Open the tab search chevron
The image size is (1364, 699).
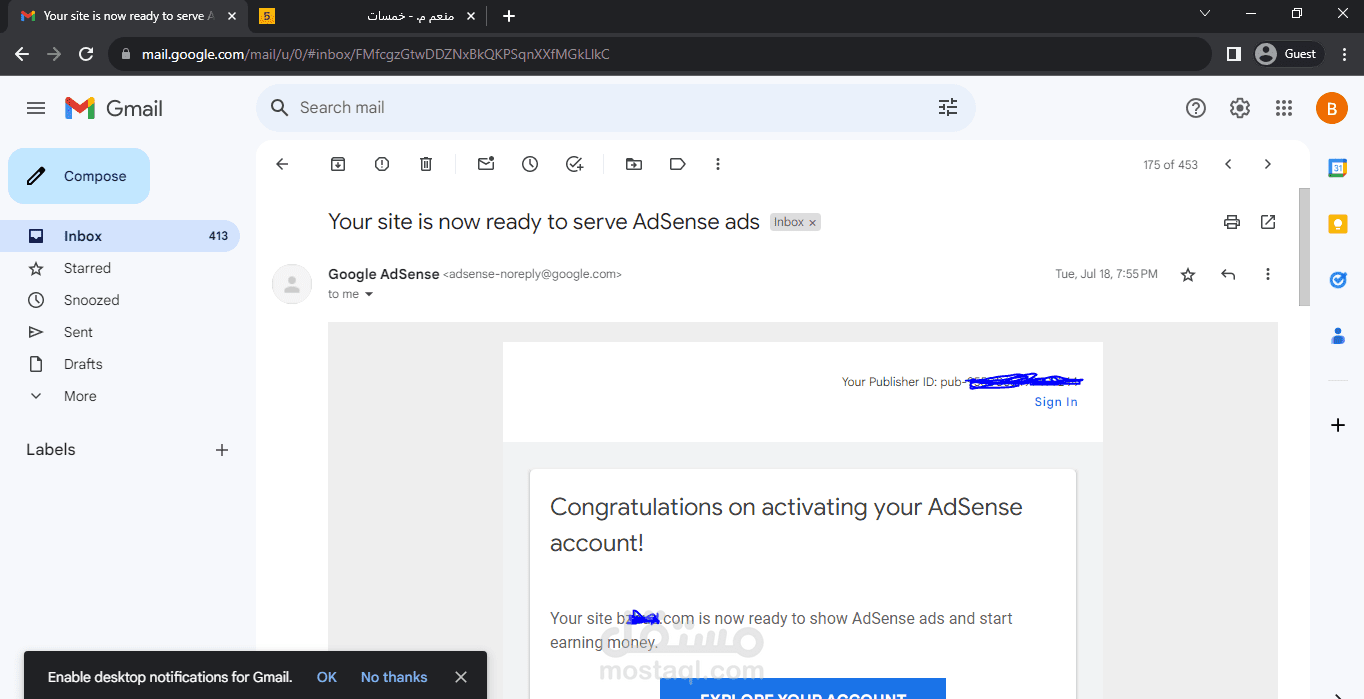coord(1205,14)
